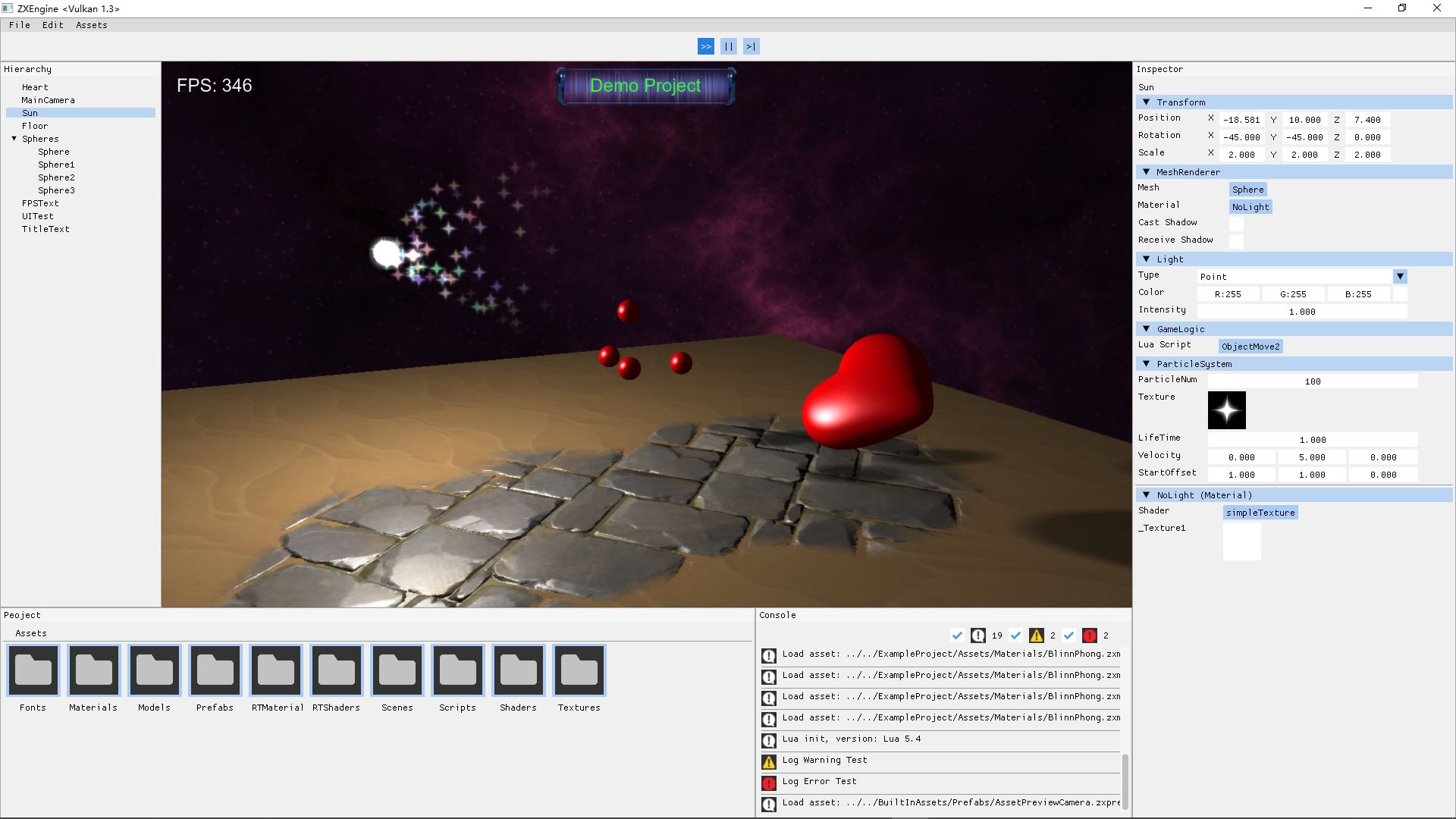Click the light color swatch
Viewport: 1456px width, 819px height.
click(x=1400, y=294)
